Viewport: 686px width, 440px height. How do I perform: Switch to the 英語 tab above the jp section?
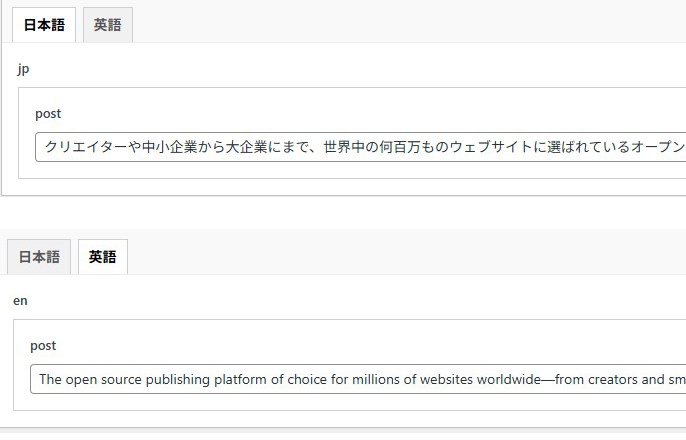click(x=107, y=26)
